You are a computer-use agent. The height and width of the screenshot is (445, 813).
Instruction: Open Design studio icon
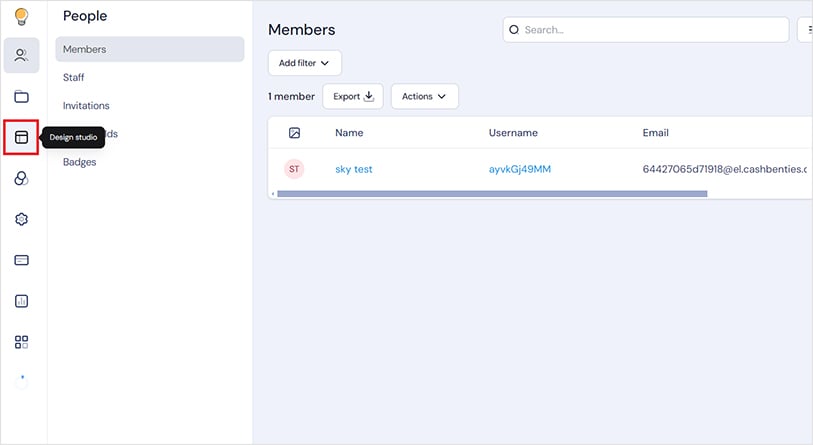tap(21, 137)
